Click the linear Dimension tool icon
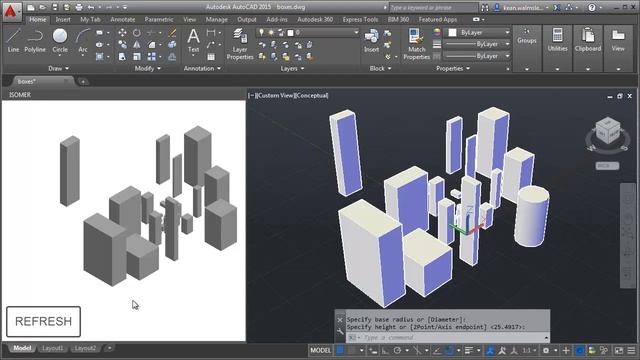This screenshot has width=640, height=360. click(x=211, y=33)
